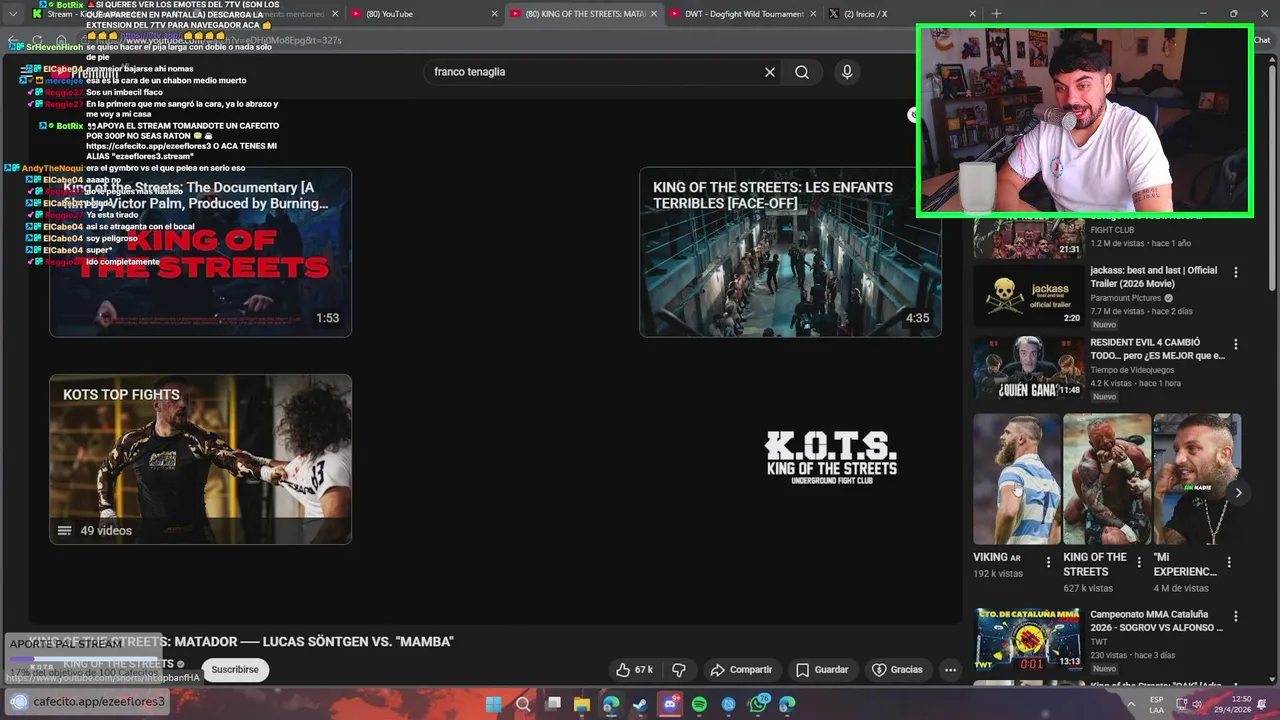1280x720 pixels.
Task: Open more actions ellipsis under the video
Action: click(x=950, y=670)
